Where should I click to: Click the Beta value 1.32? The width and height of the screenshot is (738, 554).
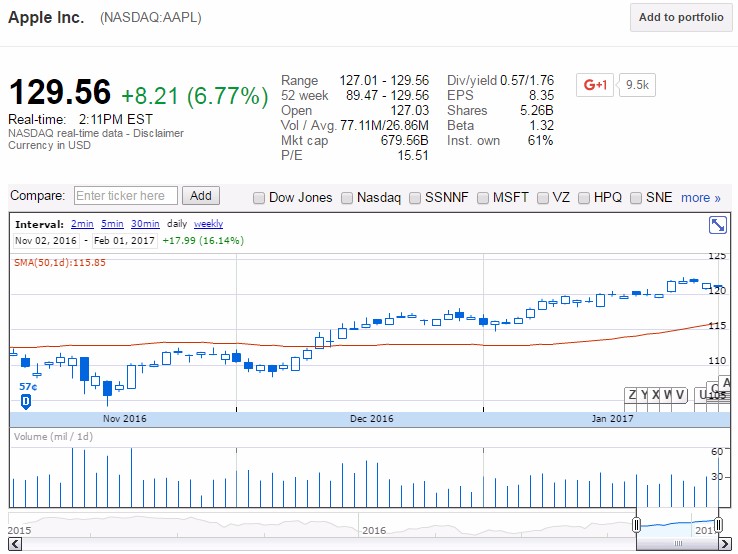coord(541,126)
